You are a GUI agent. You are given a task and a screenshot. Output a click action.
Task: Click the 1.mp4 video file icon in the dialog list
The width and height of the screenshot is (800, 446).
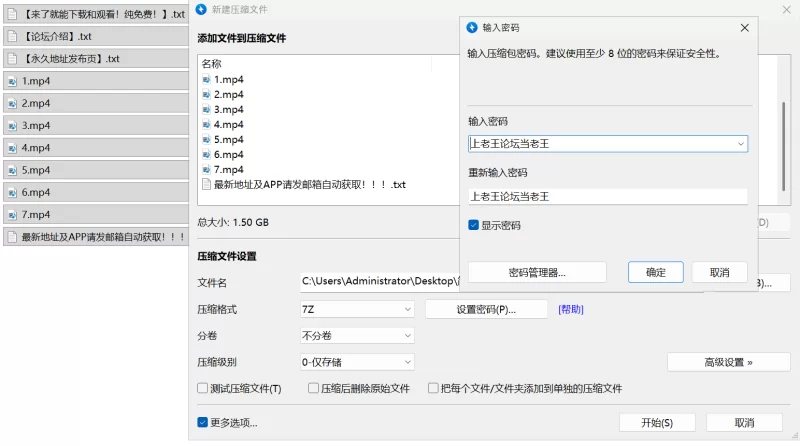[x=206, y=80]
